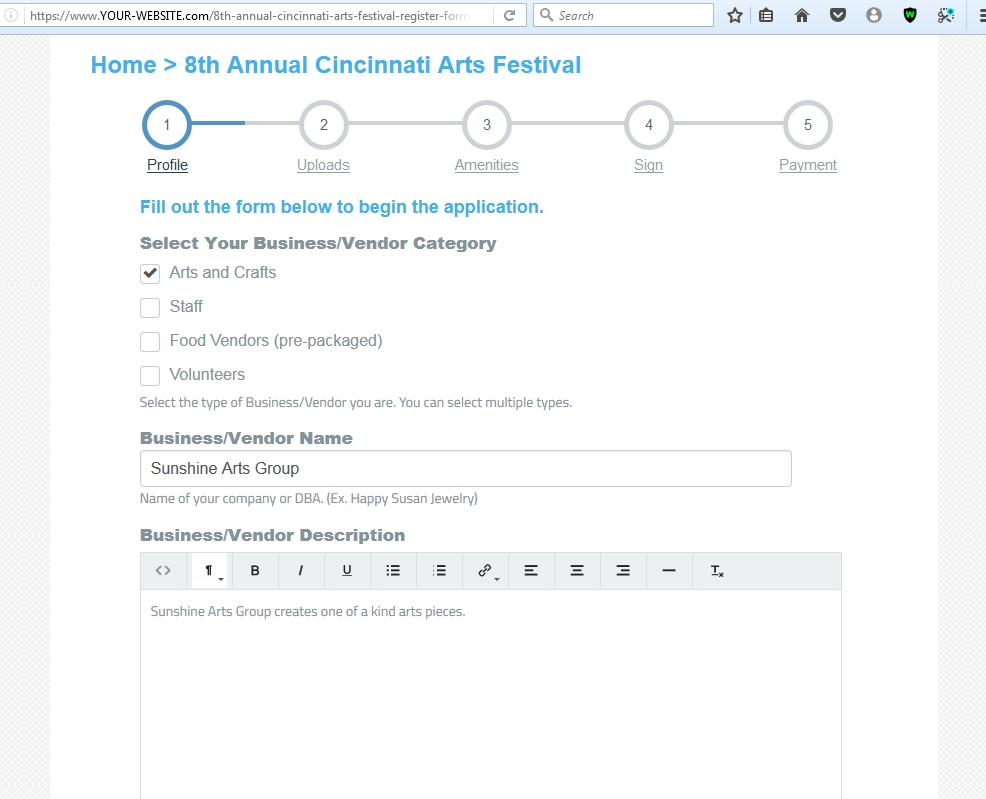This screenshot has width=986, height=799.
Task: Open HTML code view in editor
Action: pyautogui.click(x=163, y=571)
